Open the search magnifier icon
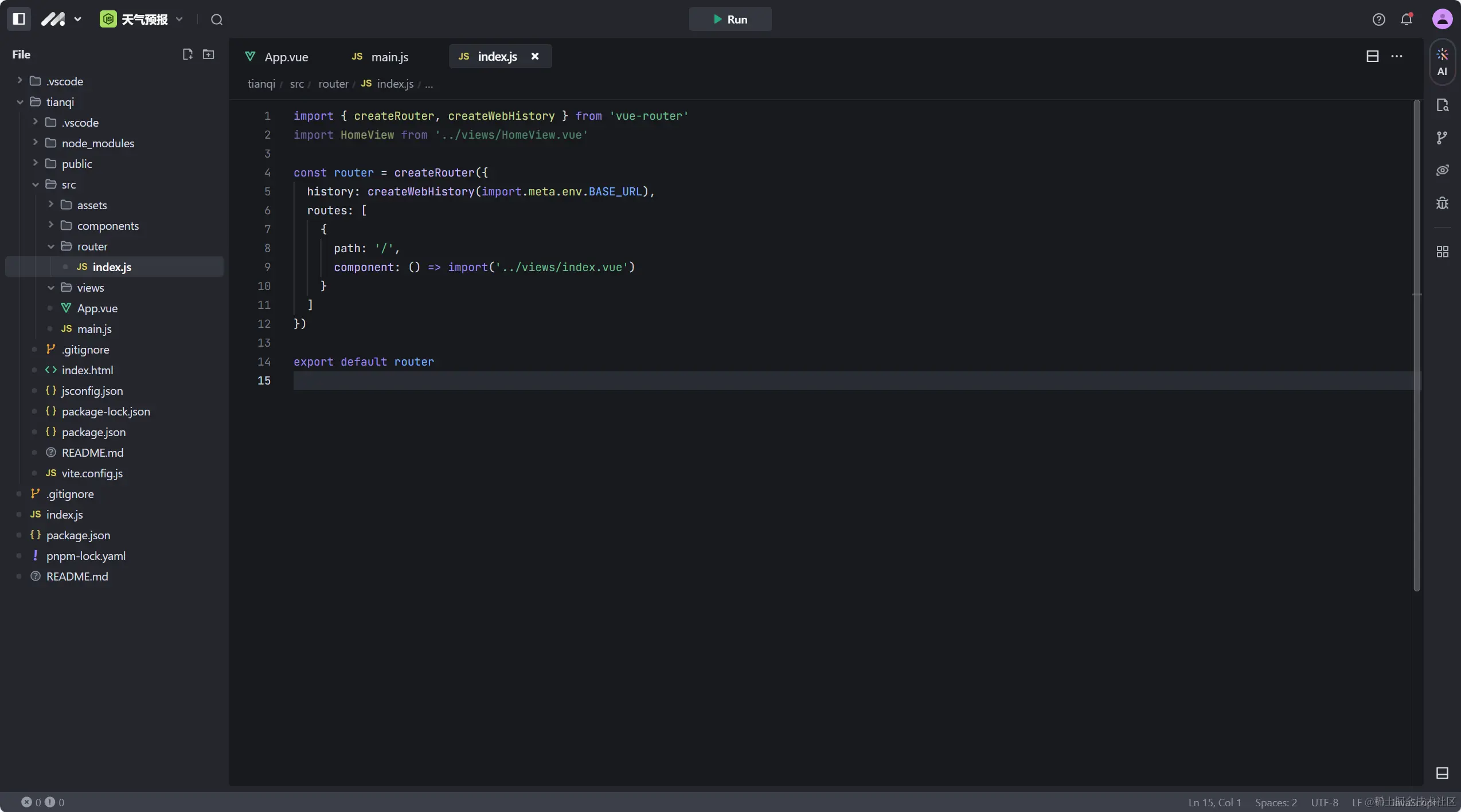This screenshot has height=812, width=1461. [x=217, y=19]
